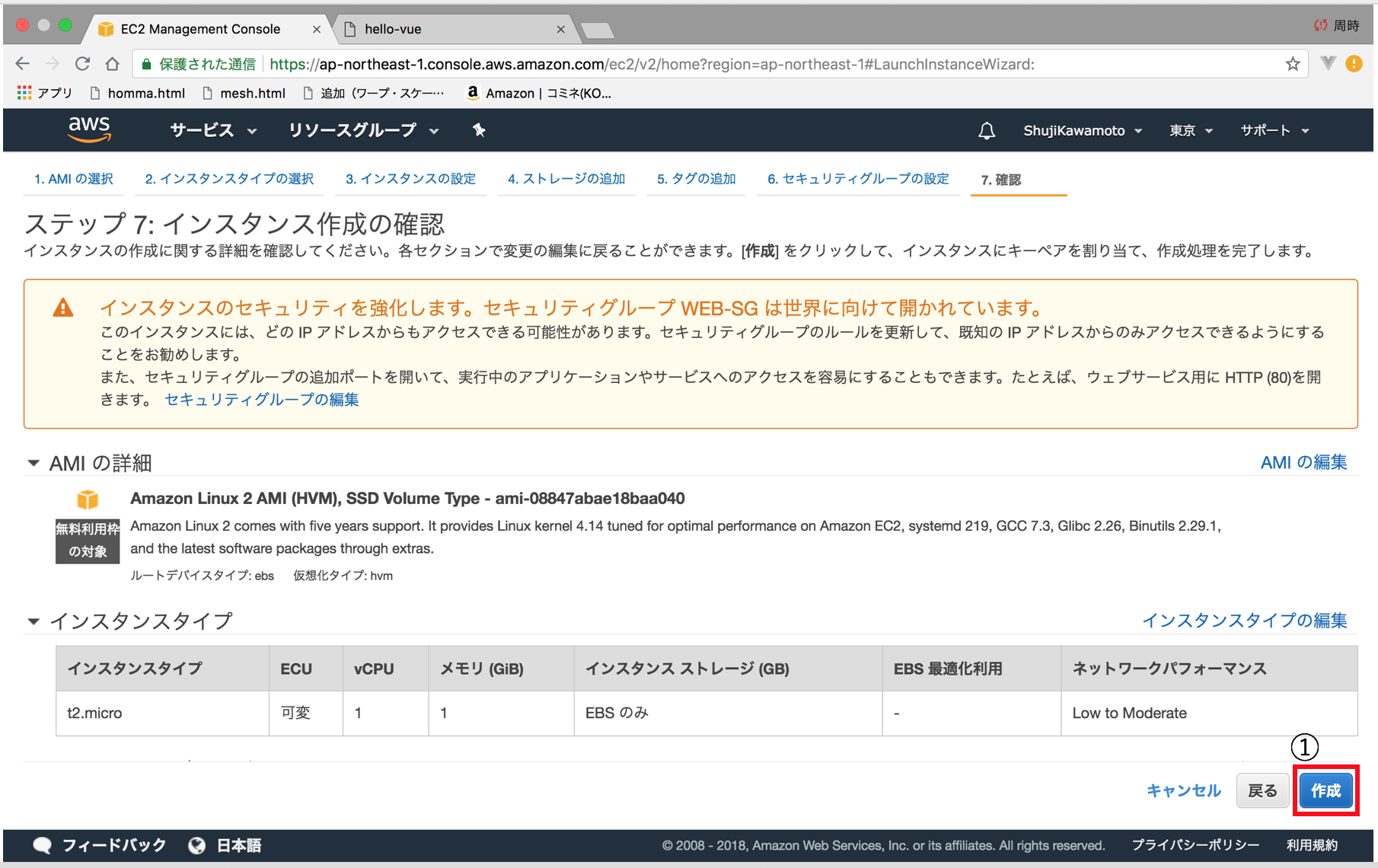This screenshot has width=1378, height=868.
Task: Open the 東京 region dropdown
Action: [x=1191, y=130]
